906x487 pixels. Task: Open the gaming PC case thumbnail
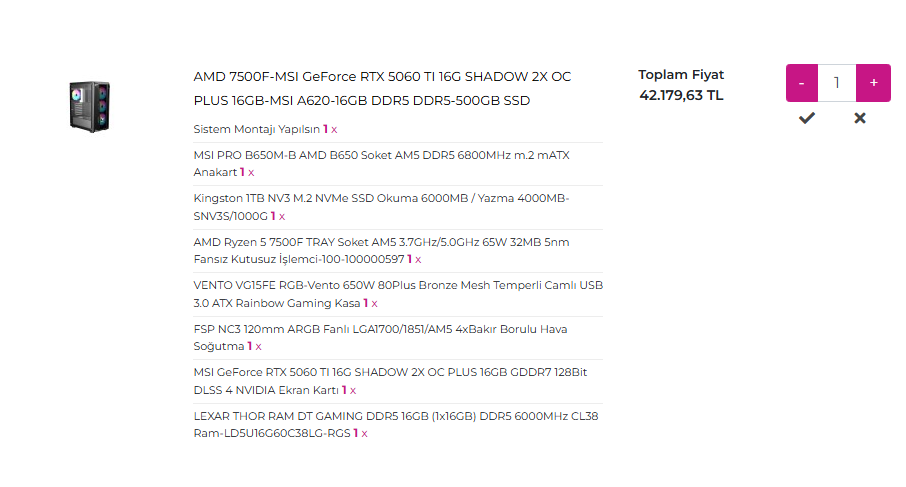tap(90, 107)
